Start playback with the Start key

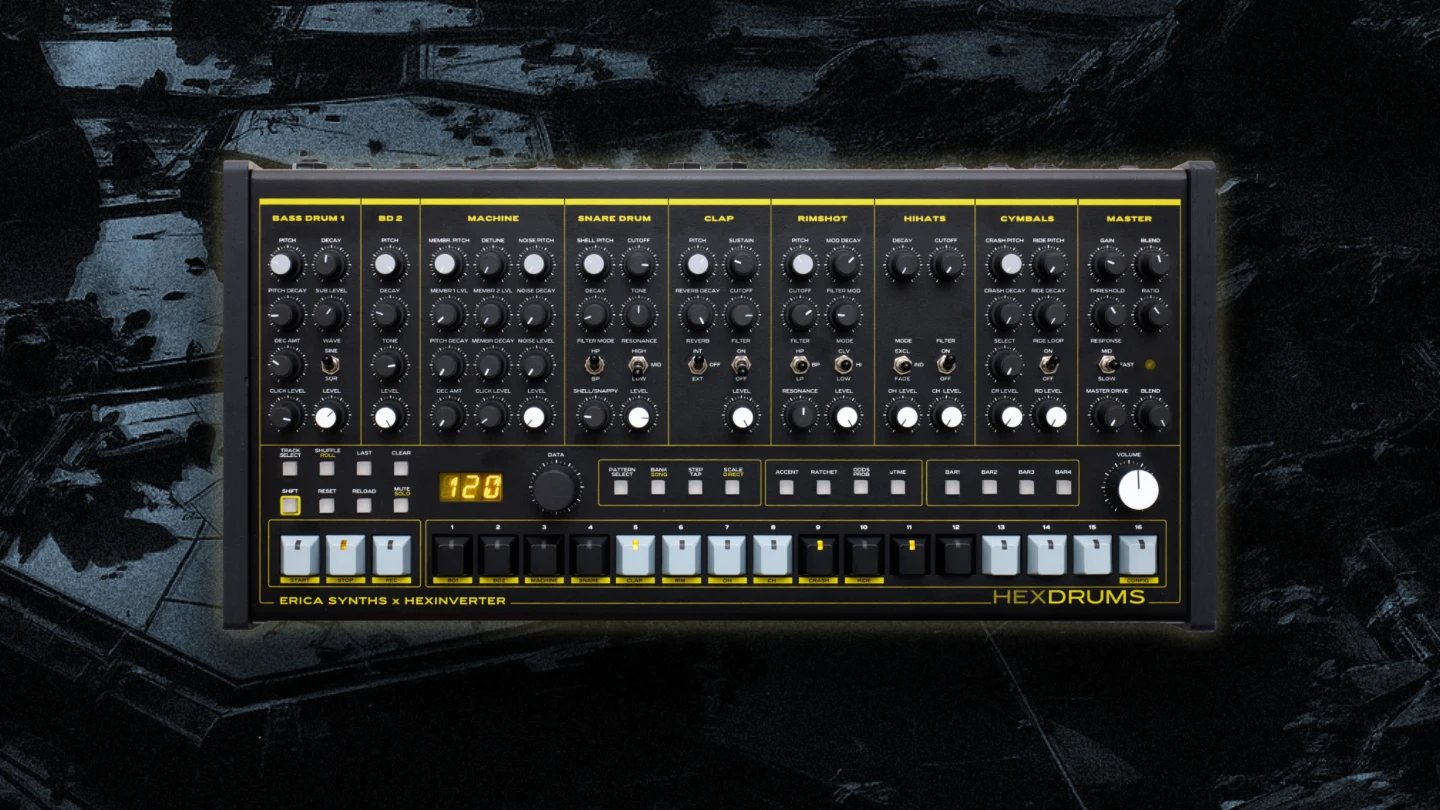(x=299, y=555)
